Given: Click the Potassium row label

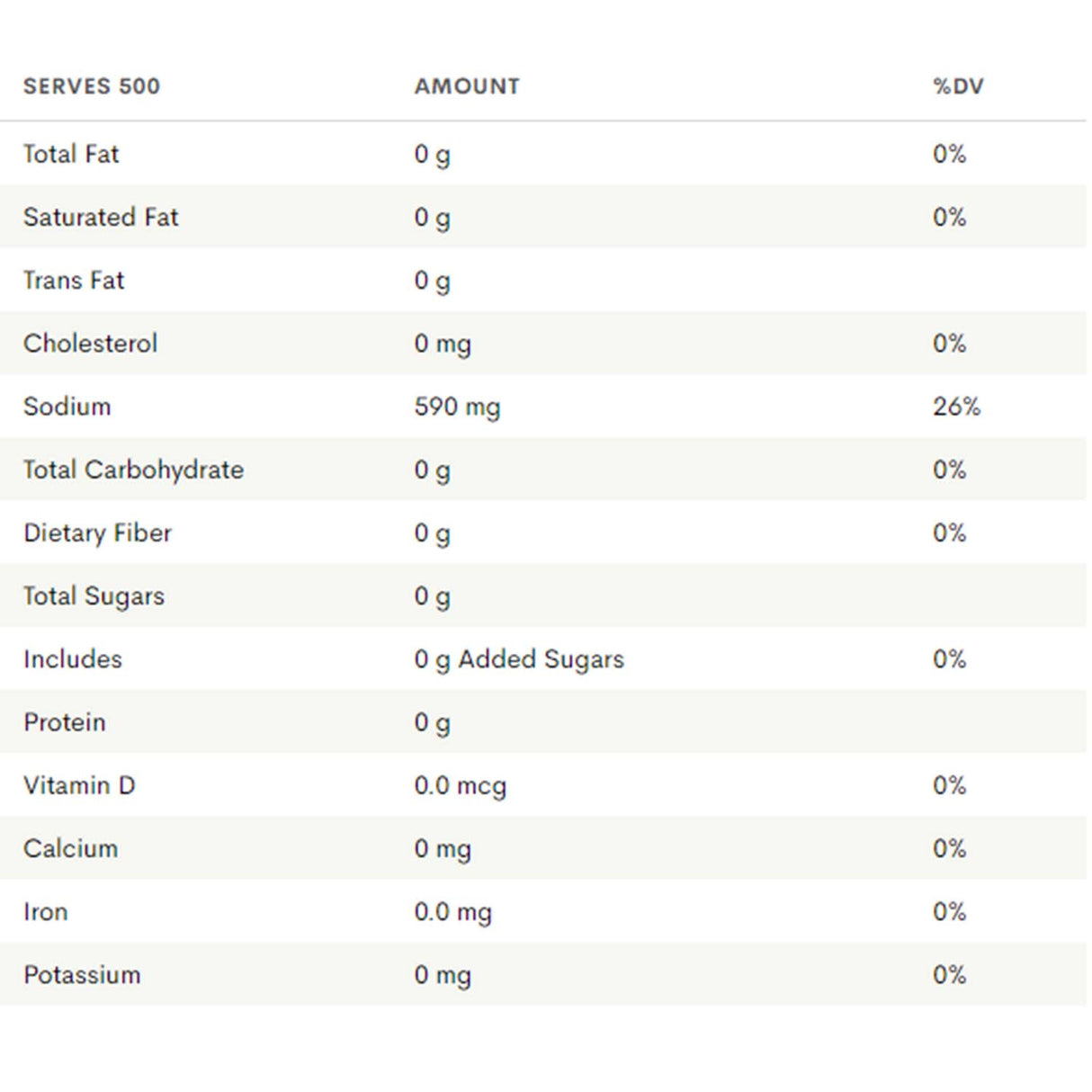Looking at the screenshot, I should (82, 975).
